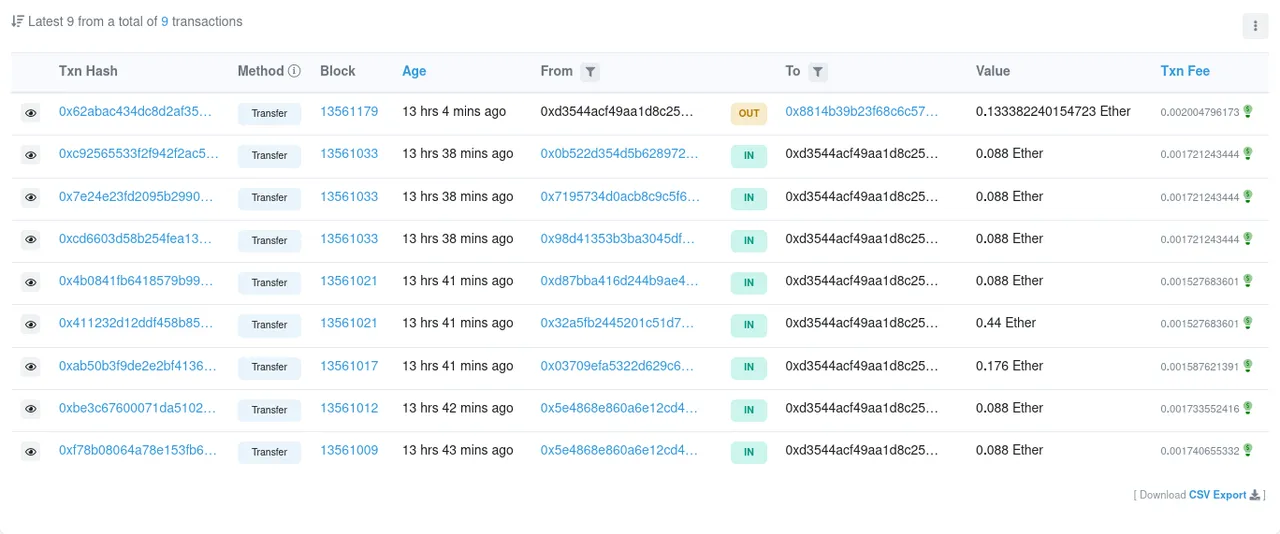Viewport: 1280px width, 534px height.
Task: Open block 13561017
Action: (x=349, y=365)
